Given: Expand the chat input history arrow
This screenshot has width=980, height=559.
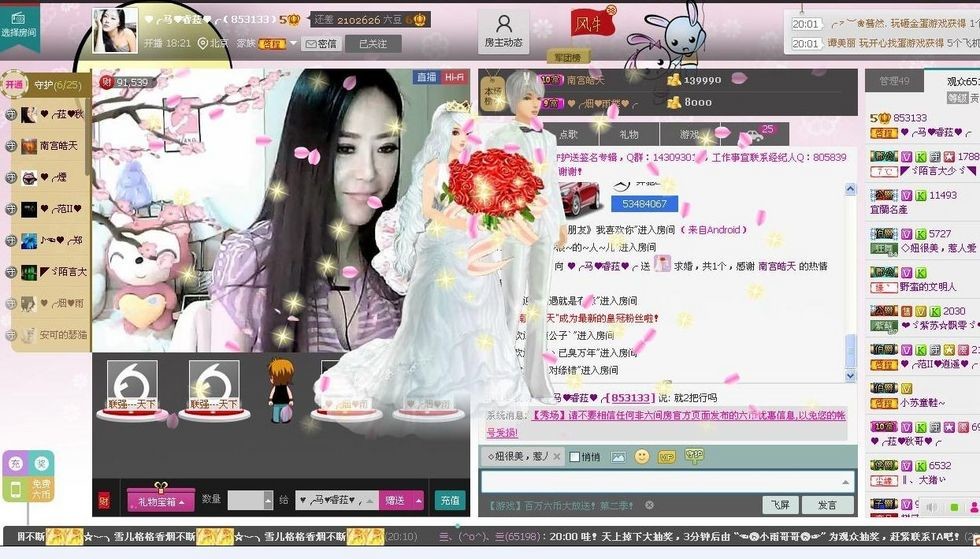Looking at the screenshot, I should pos(846,482).
